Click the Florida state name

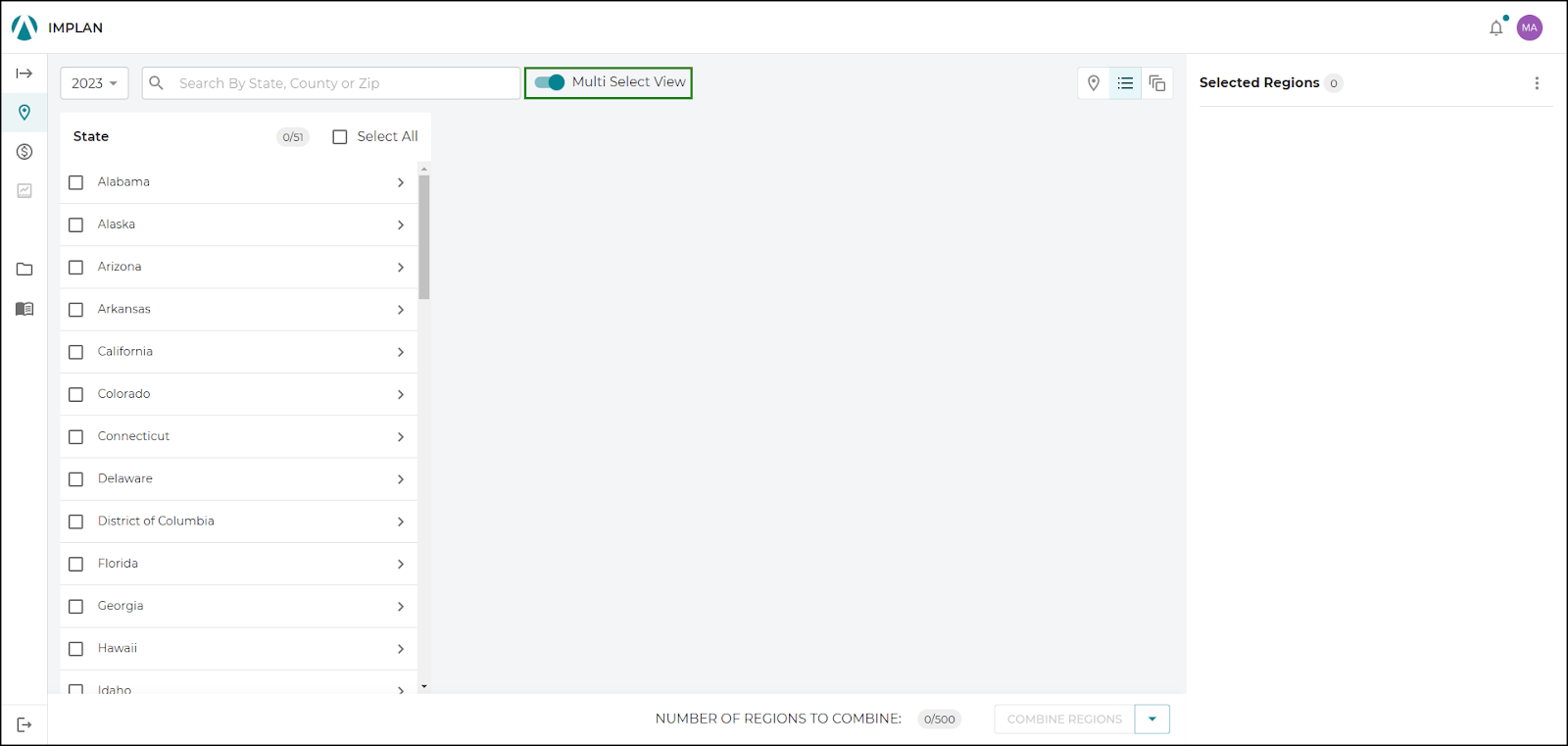[x=118, y=564]
